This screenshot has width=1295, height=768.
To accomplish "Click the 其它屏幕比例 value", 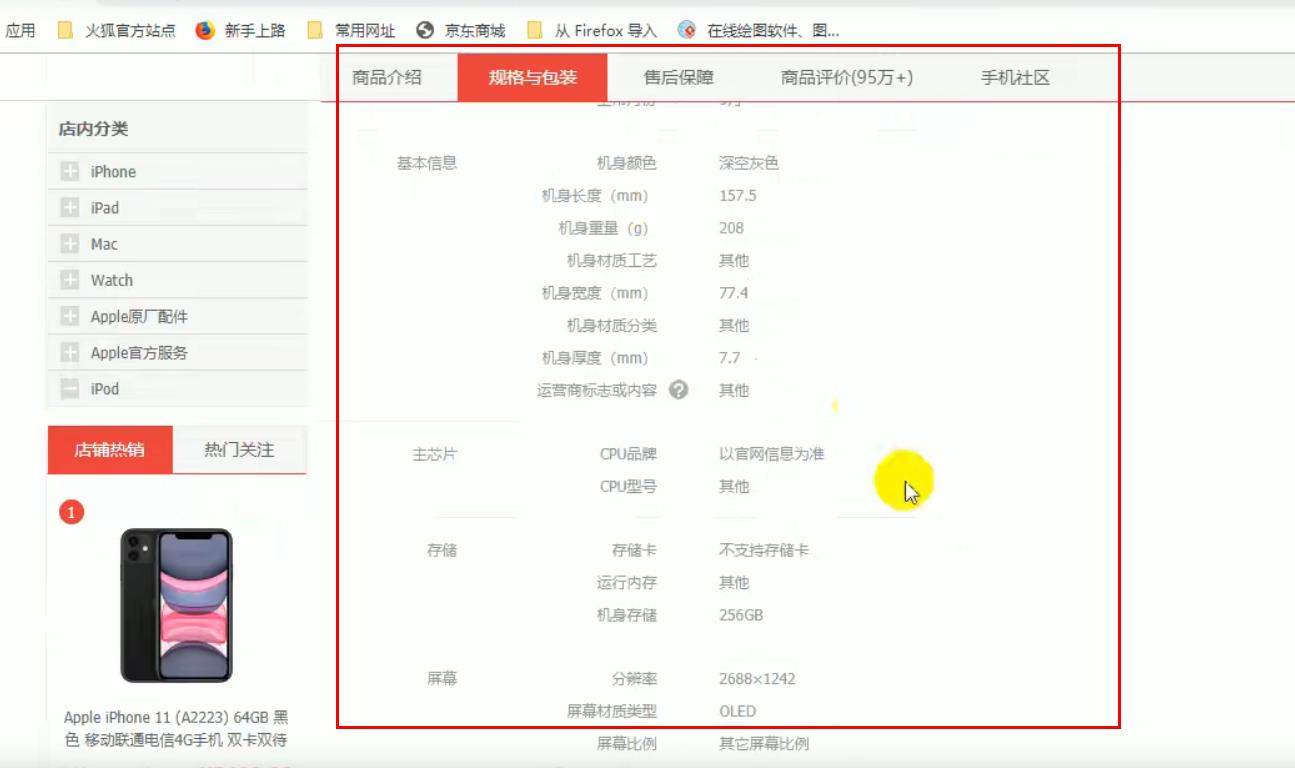I will coord(764,744).
